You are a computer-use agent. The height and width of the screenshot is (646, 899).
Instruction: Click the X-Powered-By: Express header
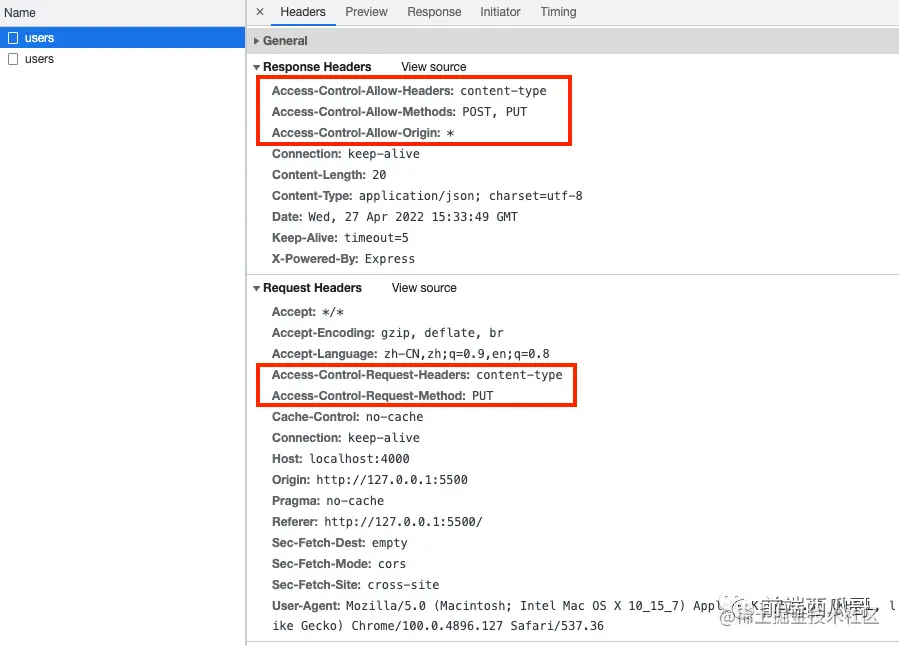click(343, 259)
